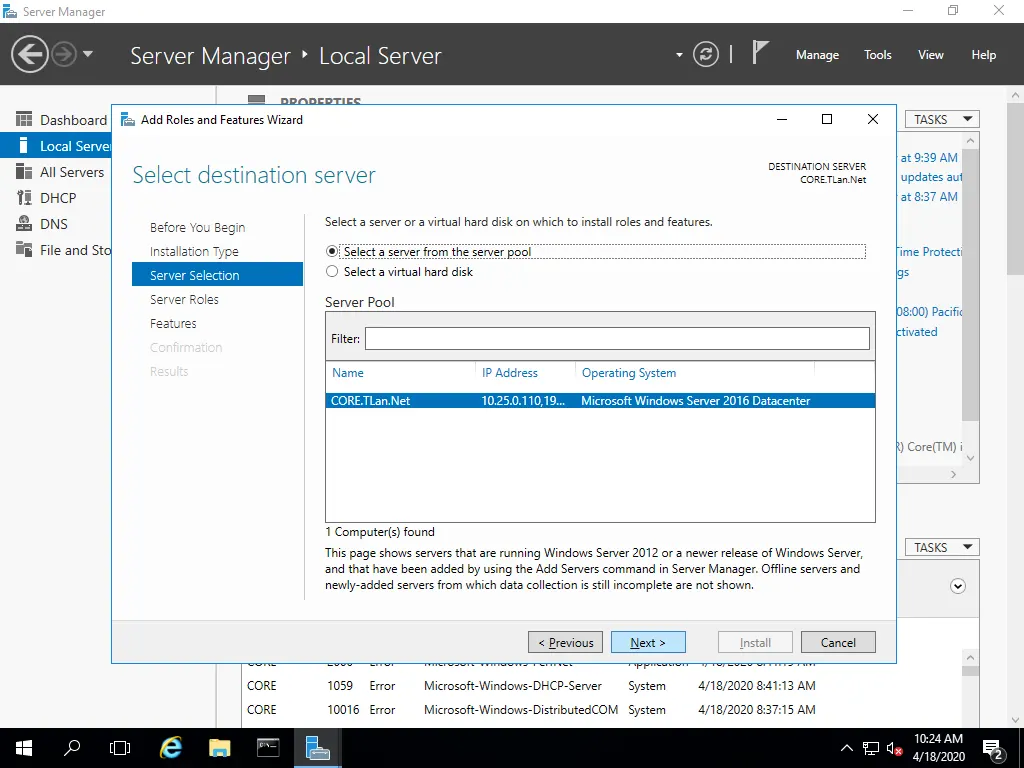
Task: Click the Server Pool Filter input field
Action: [617, 338]
